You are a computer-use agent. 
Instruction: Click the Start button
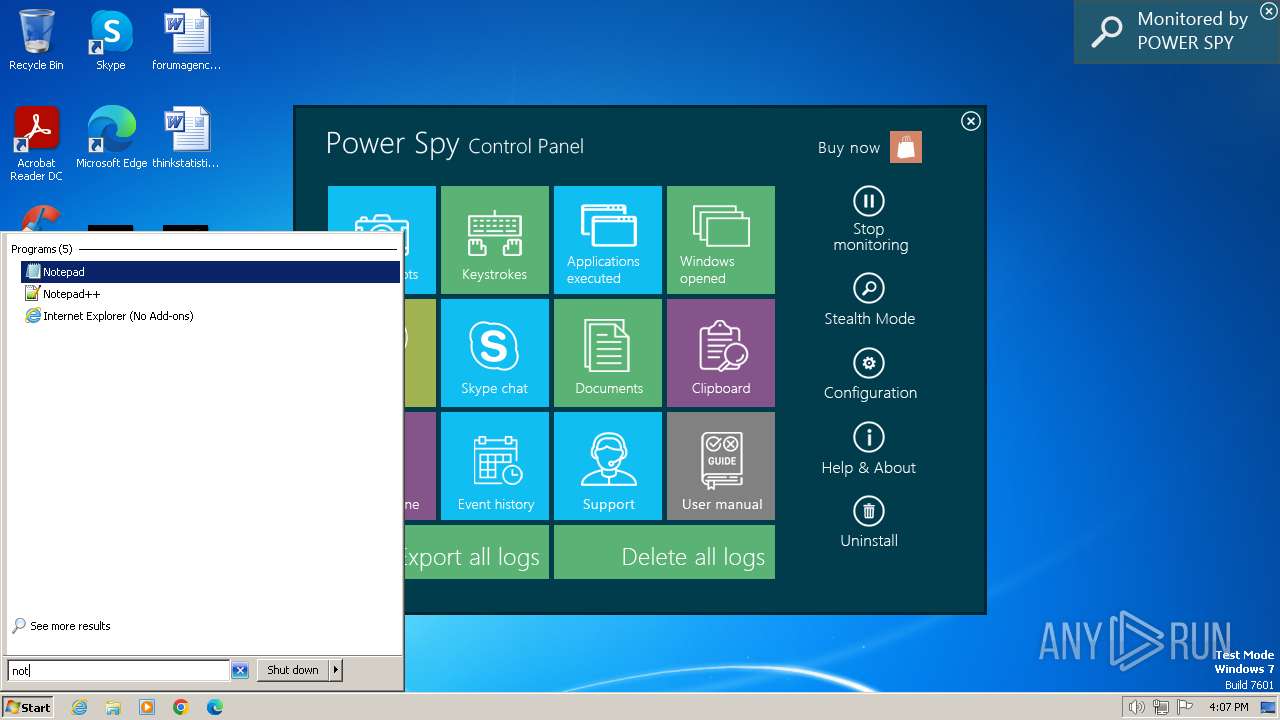pos(28,707)
